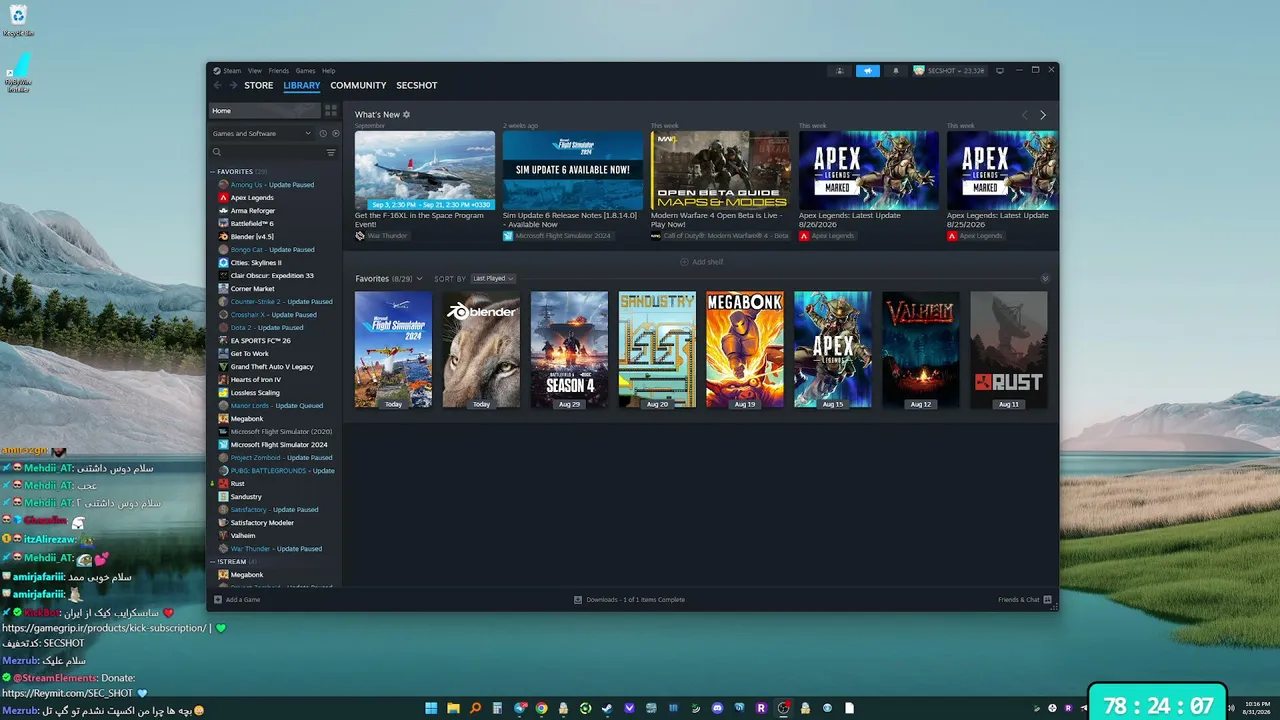1280x720 pixels.
Task: Open the Friends menu
Action: [279, 71]
